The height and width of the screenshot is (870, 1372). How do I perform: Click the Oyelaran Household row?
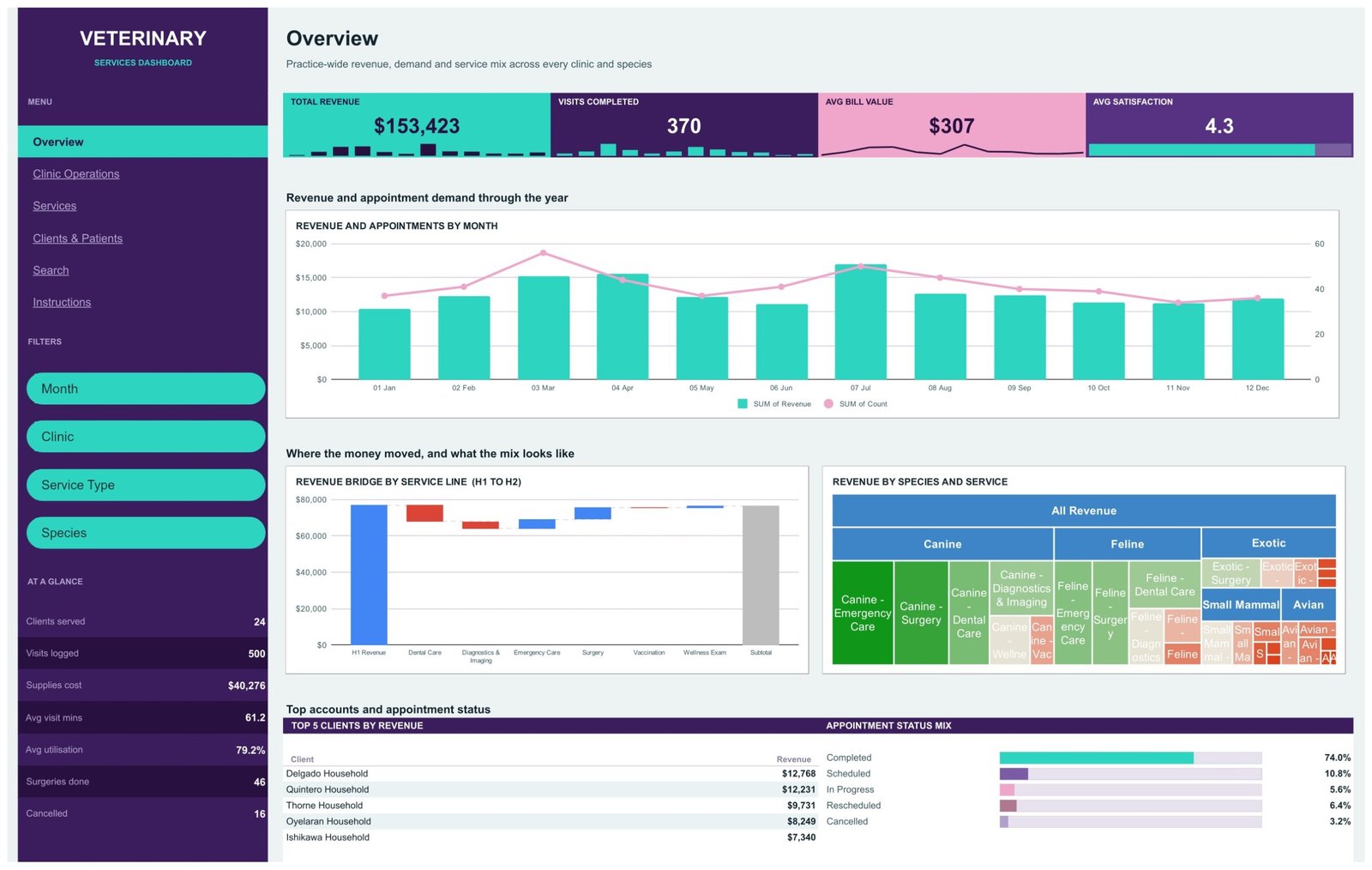pyautogui.click(x=551, y=821)
